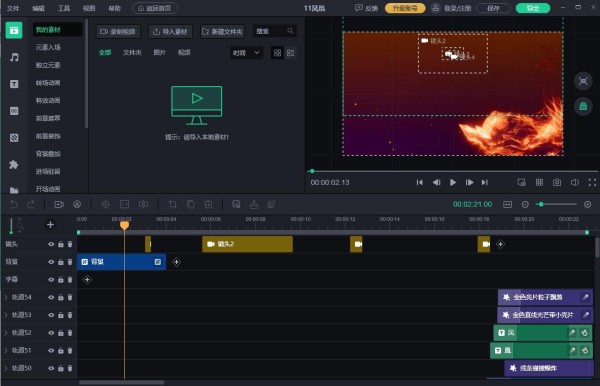Click the plus button to add track
This screenshot has height=386, width=600.
tap(50, 225)
